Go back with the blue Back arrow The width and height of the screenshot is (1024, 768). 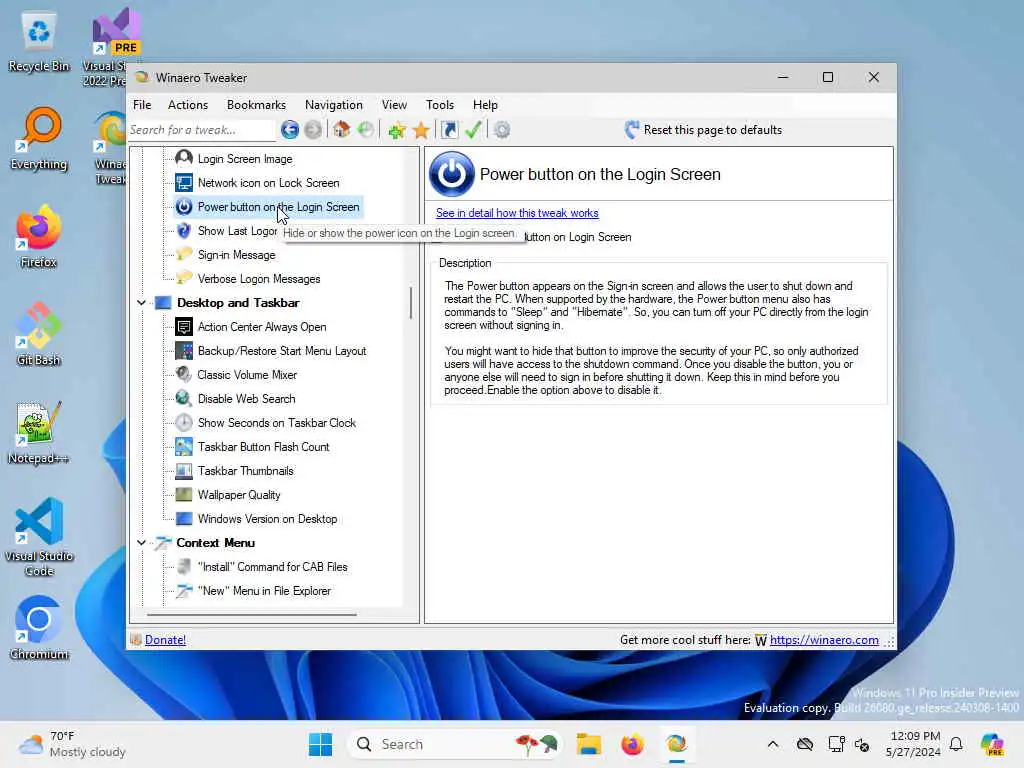pyautogui.click(x=290, y=130)
